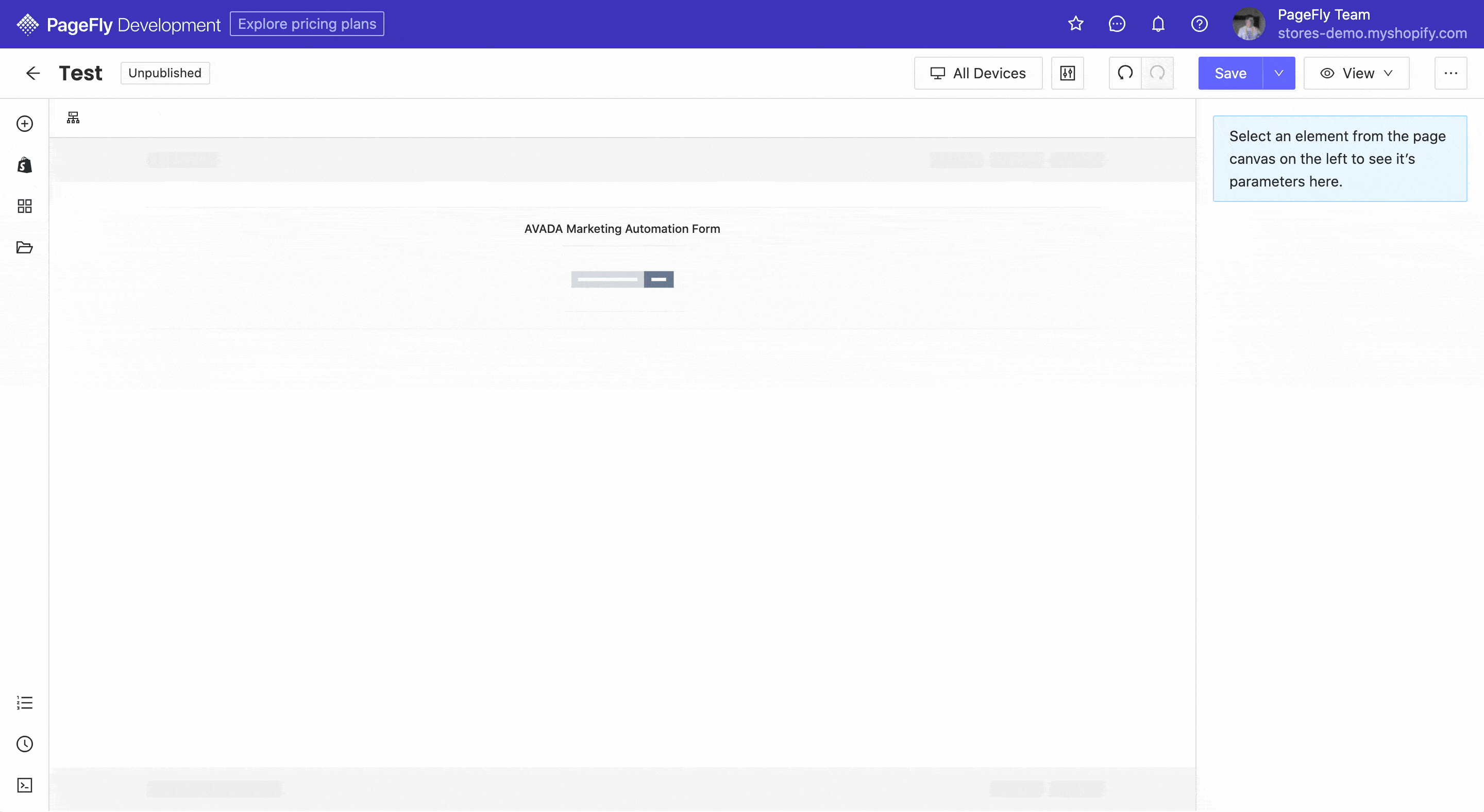Open the notifications bell

click(x=1158, y=24)
